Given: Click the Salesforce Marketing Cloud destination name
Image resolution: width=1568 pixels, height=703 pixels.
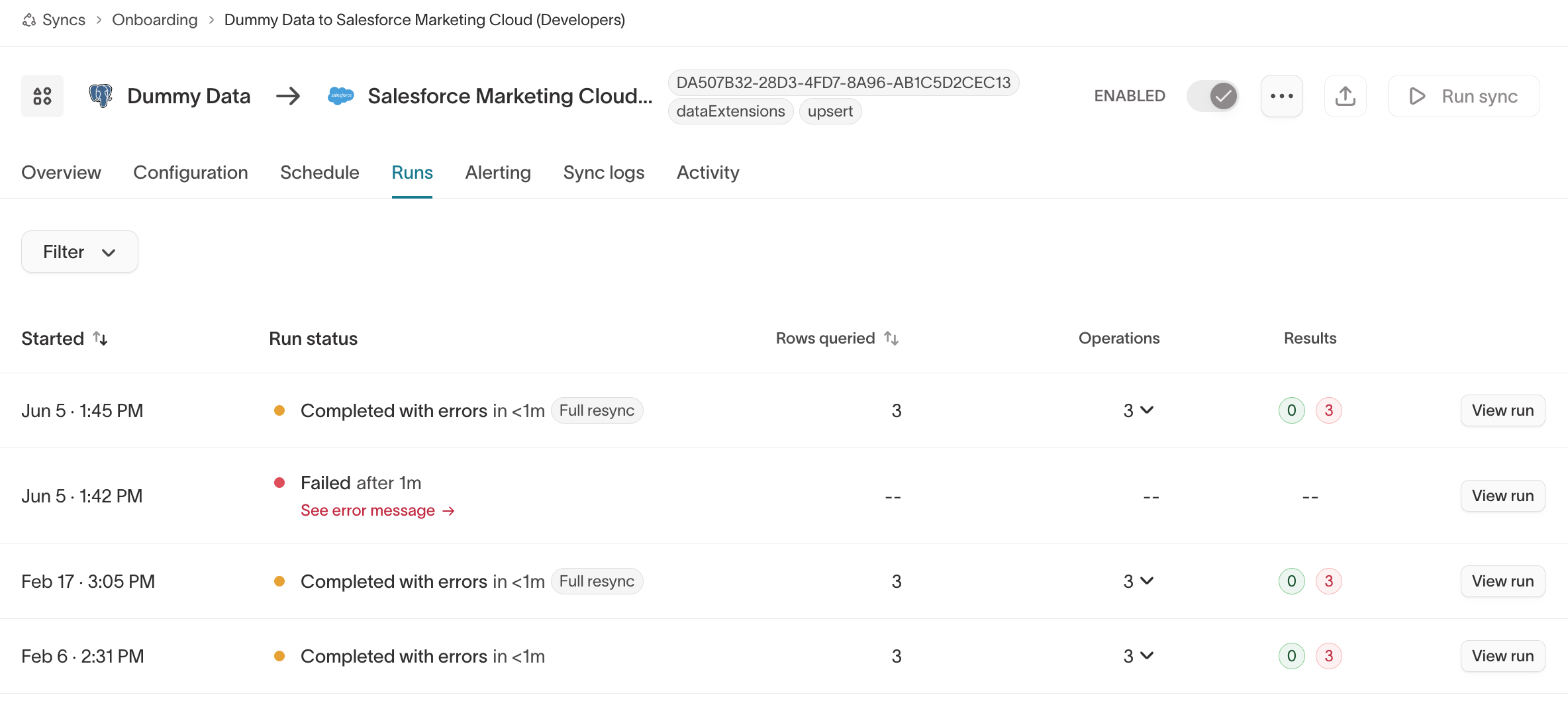Looking at the screenshot, I should (510, 96).
